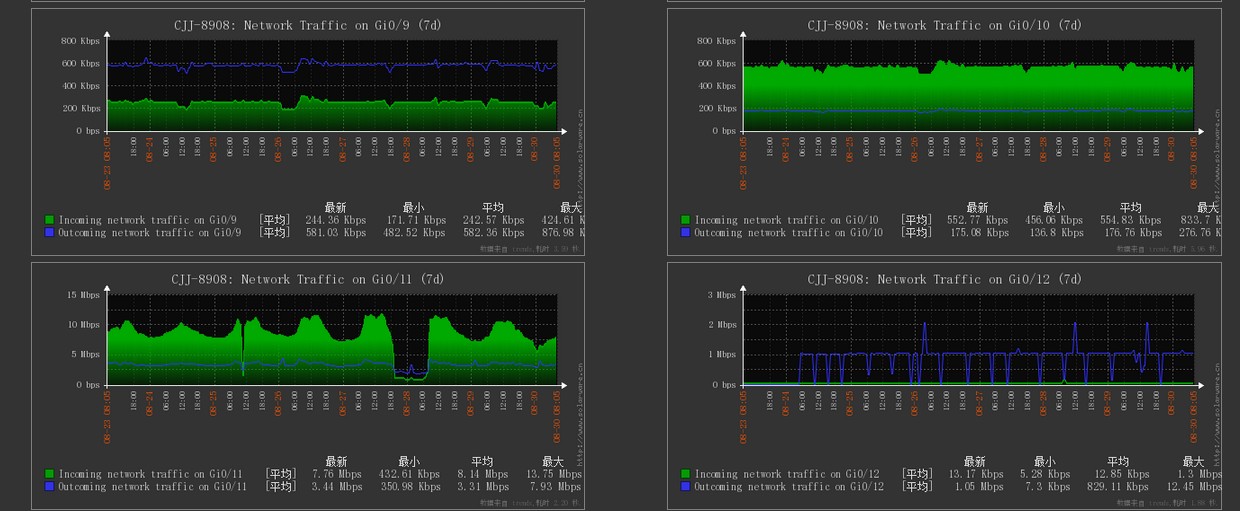
Task: Click the first 2 Mbps spike in Gi0/12 graph
Action: pos(925,325)
